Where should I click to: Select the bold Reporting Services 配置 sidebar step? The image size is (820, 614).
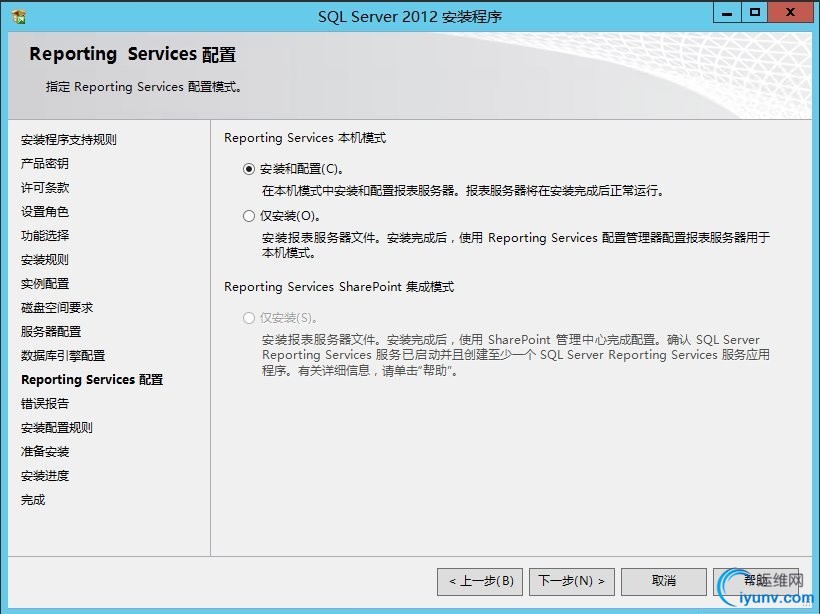pyautogui.click(x=92, y=380)
